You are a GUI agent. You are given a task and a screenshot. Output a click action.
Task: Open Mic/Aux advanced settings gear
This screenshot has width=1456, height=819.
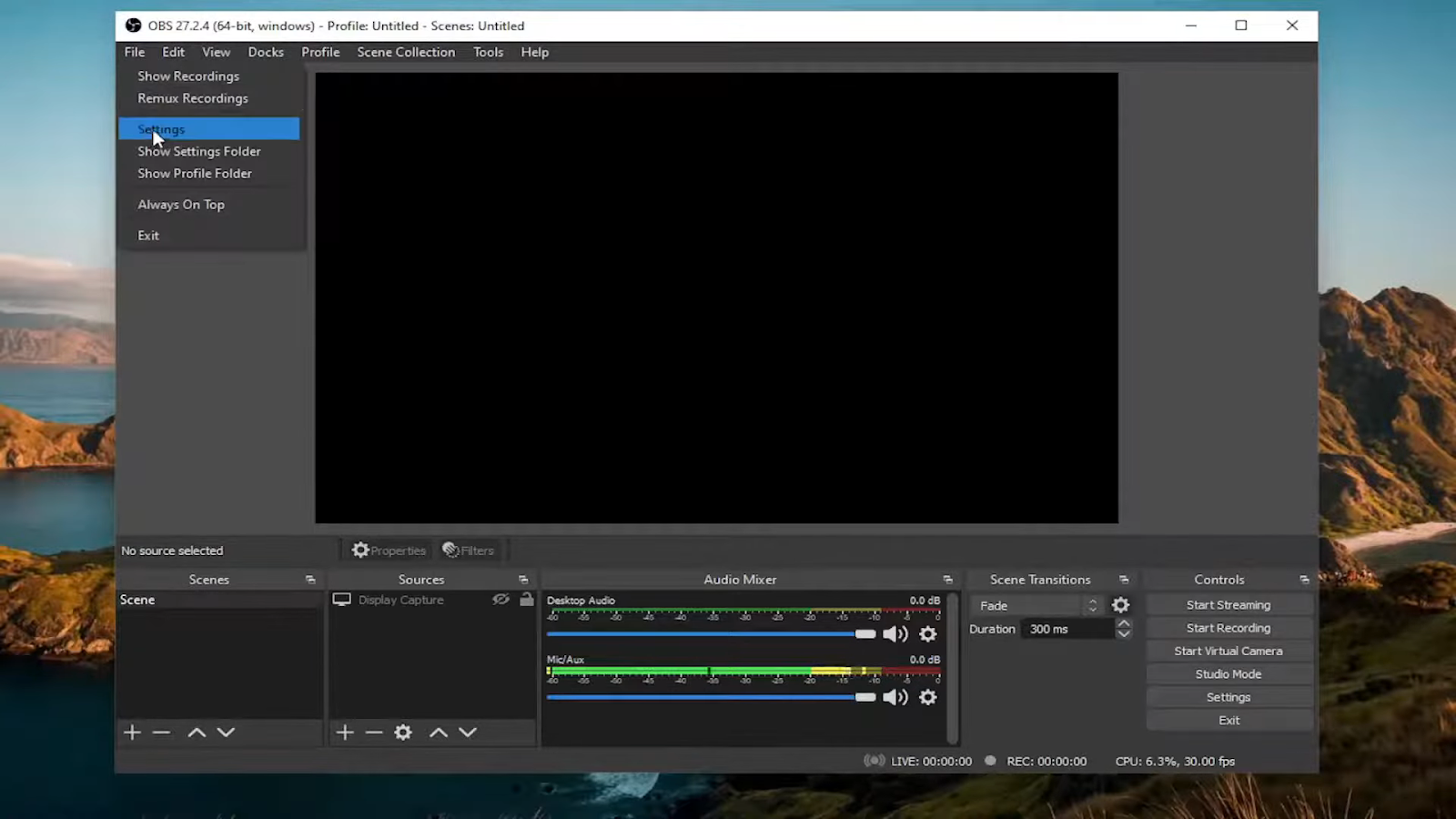point(927,697)
